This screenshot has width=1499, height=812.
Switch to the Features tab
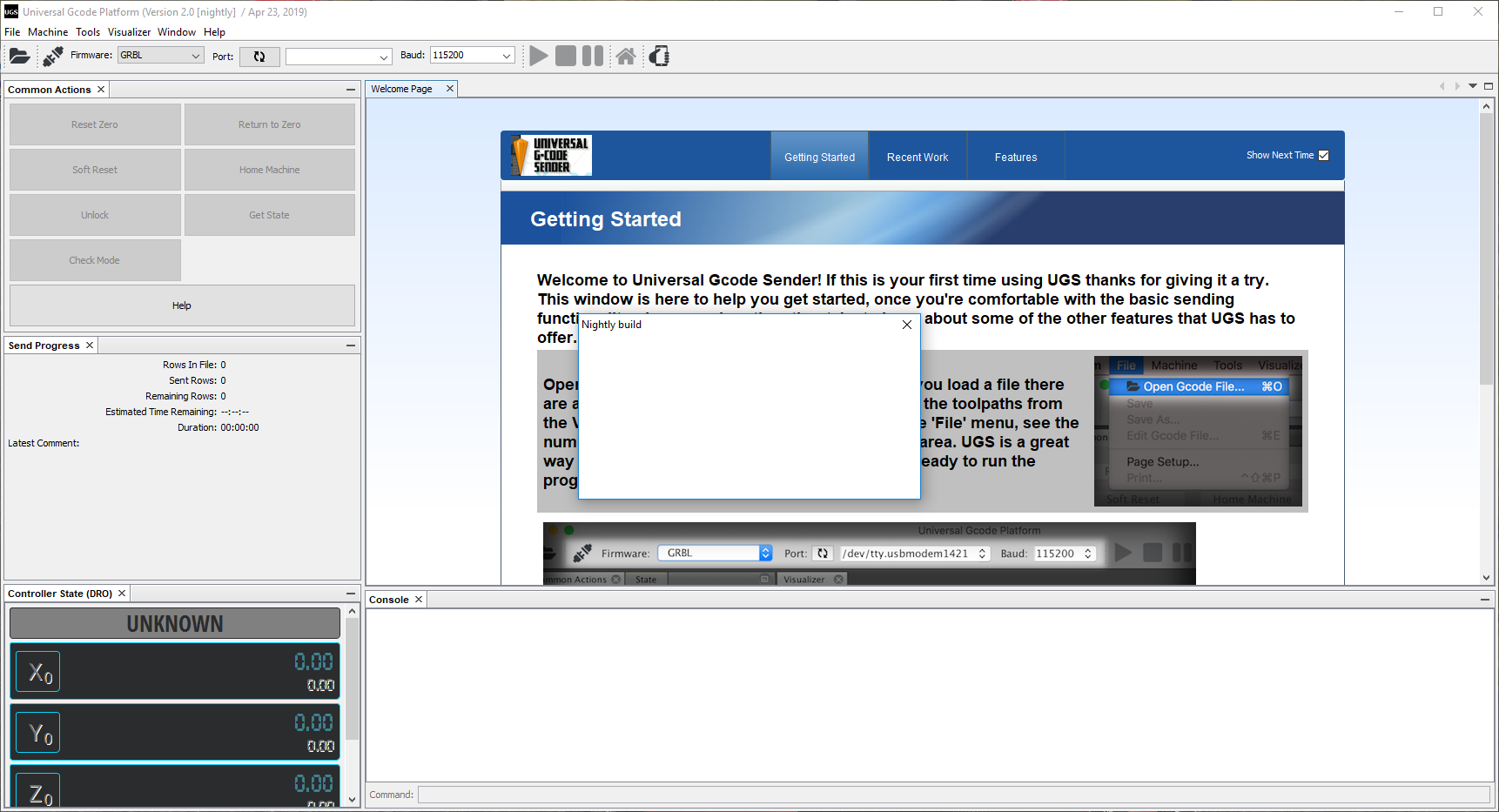coord(1016,157)
